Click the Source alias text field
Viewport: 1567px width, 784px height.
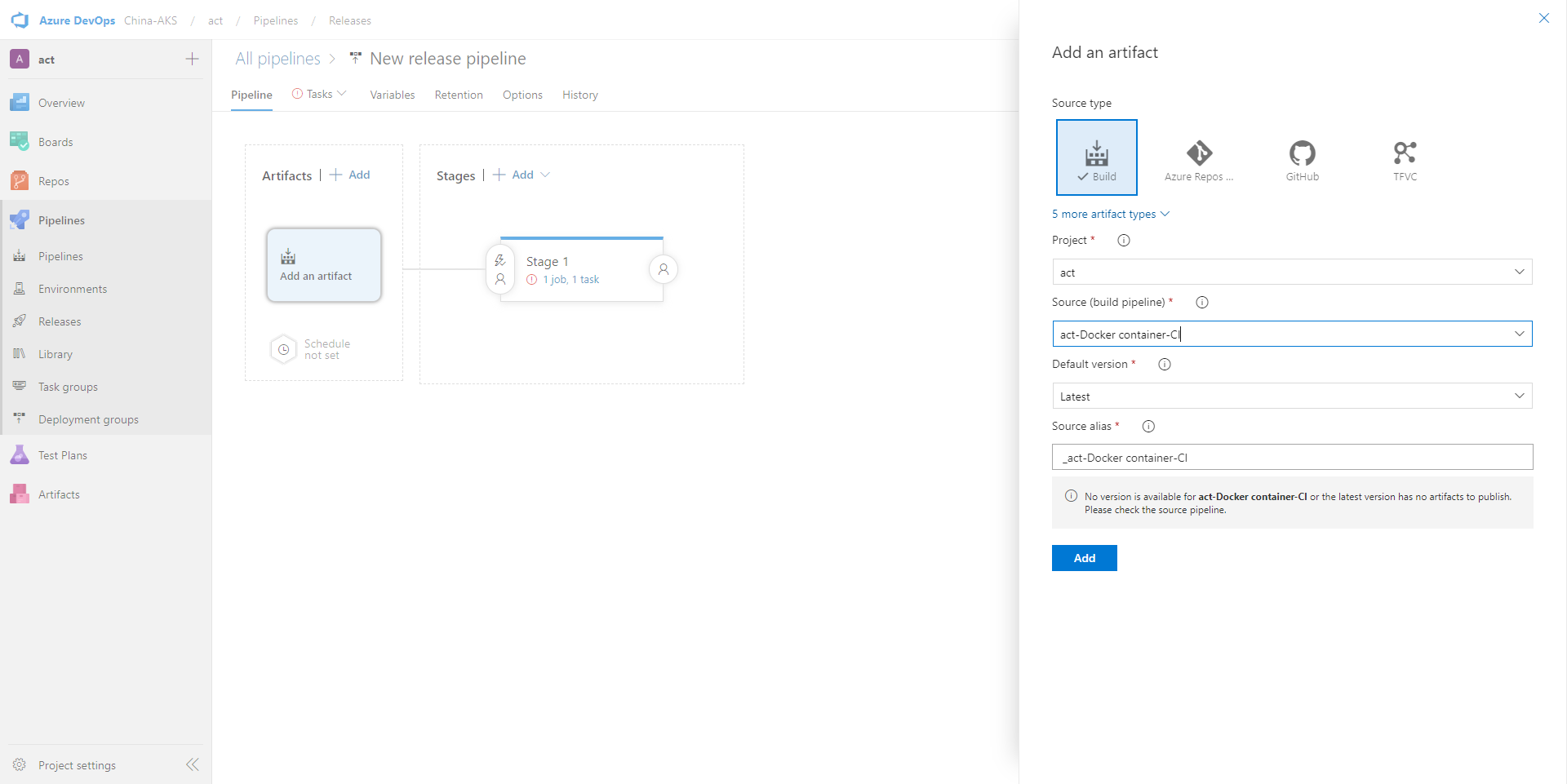(x=1291, y=457)
